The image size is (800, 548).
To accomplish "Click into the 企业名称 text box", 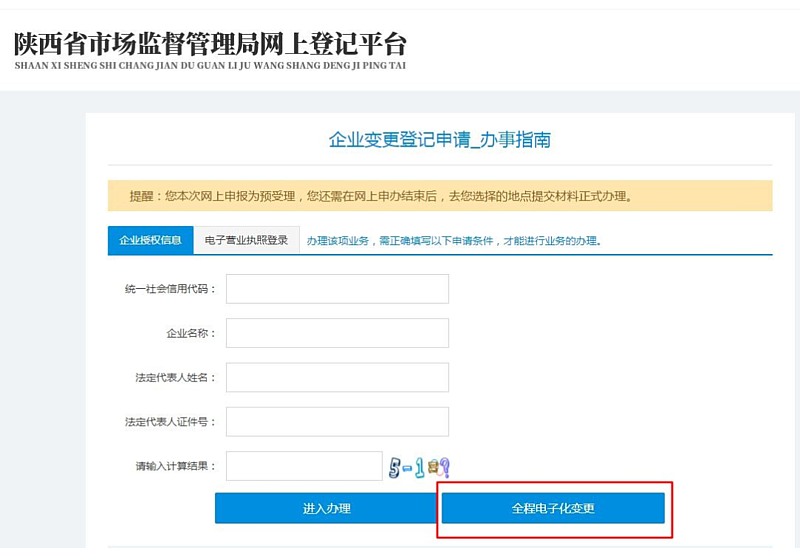I will [x=337, y=333].
